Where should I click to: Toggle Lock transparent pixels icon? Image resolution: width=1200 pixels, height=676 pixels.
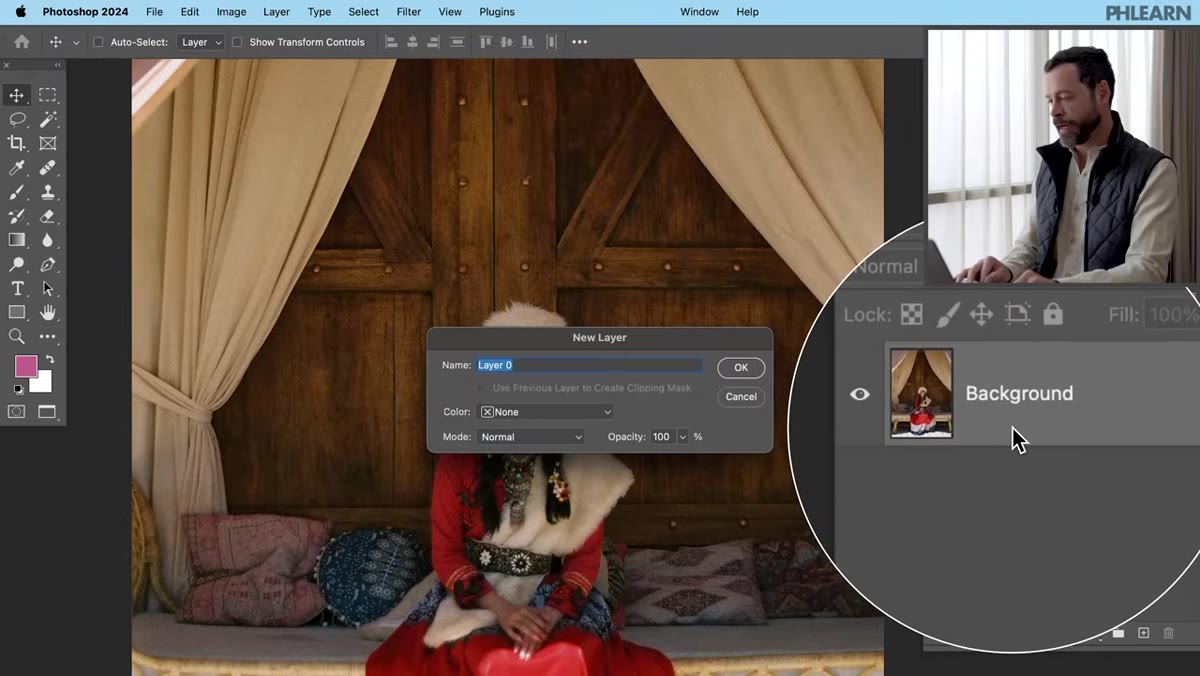pos(912,314)
